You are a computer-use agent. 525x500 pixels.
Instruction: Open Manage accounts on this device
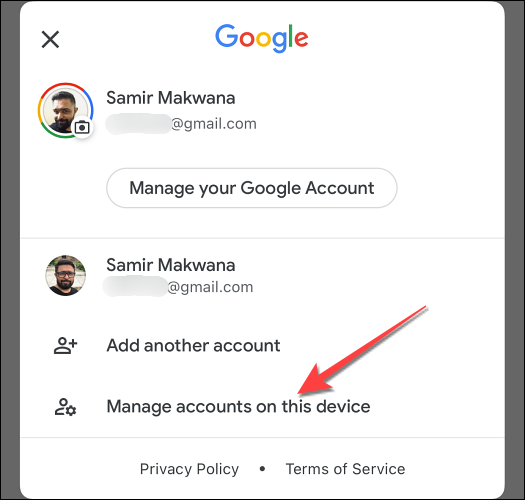point(238,407)
